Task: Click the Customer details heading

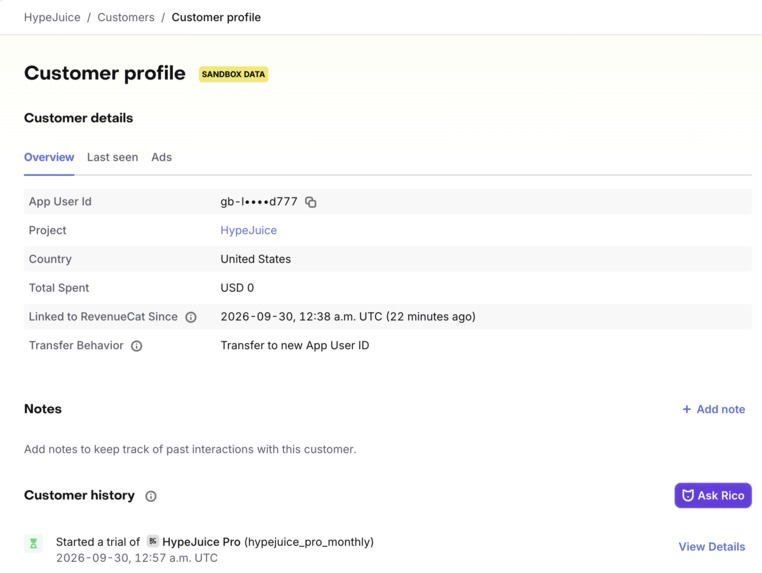Action: (78, 118)
